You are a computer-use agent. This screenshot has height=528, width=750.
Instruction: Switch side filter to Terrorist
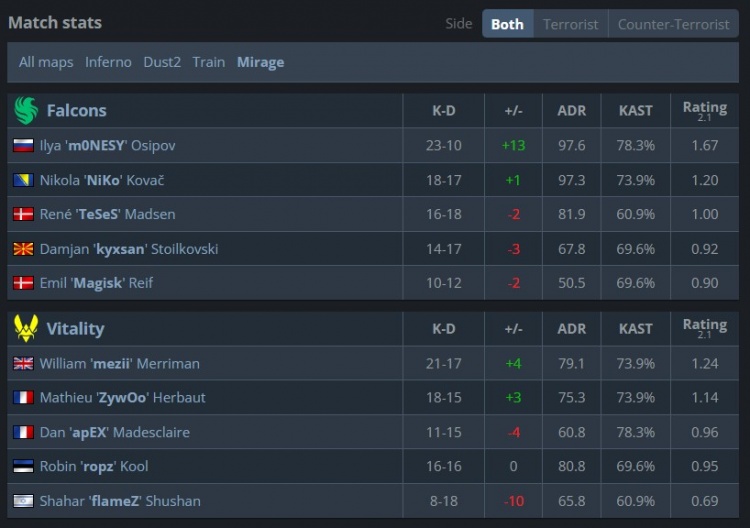click(x=570, y=24)
